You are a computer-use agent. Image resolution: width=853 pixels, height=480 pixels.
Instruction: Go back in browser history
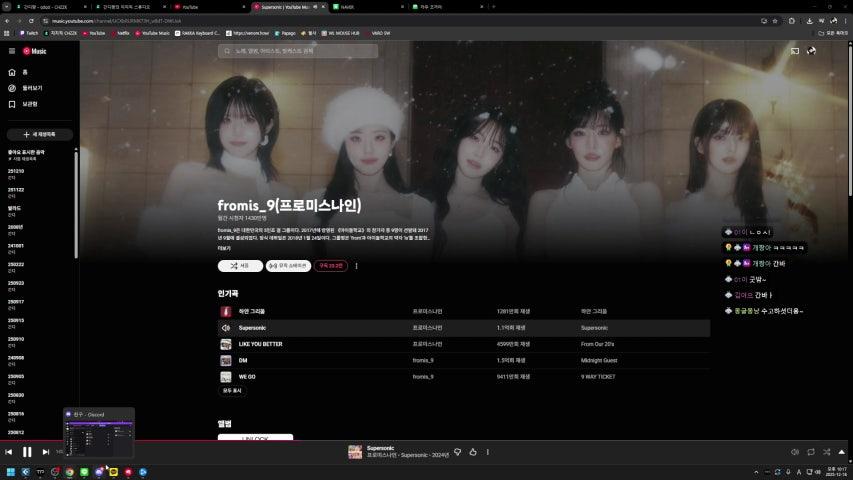pyautogui.click(x=7, y=21)
